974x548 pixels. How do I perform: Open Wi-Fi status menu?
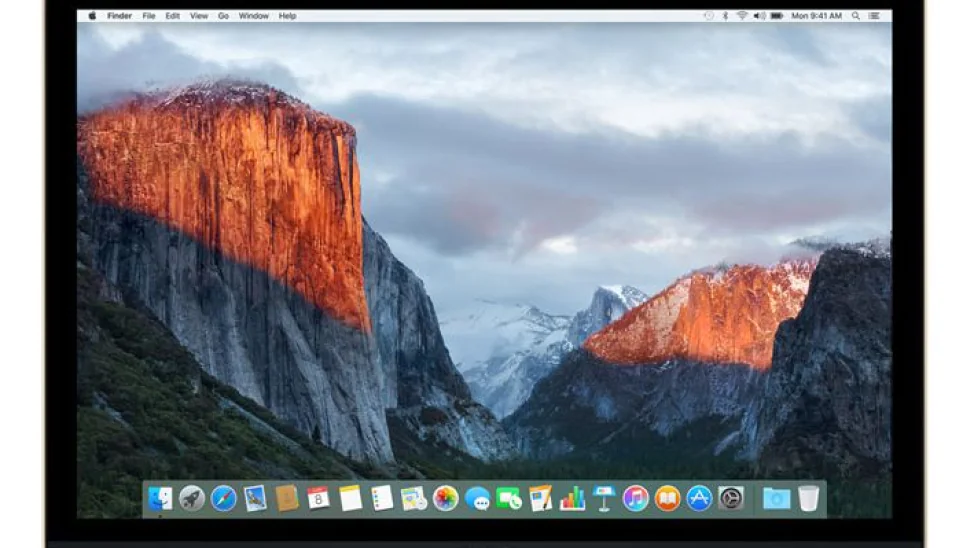pos(742,16)
